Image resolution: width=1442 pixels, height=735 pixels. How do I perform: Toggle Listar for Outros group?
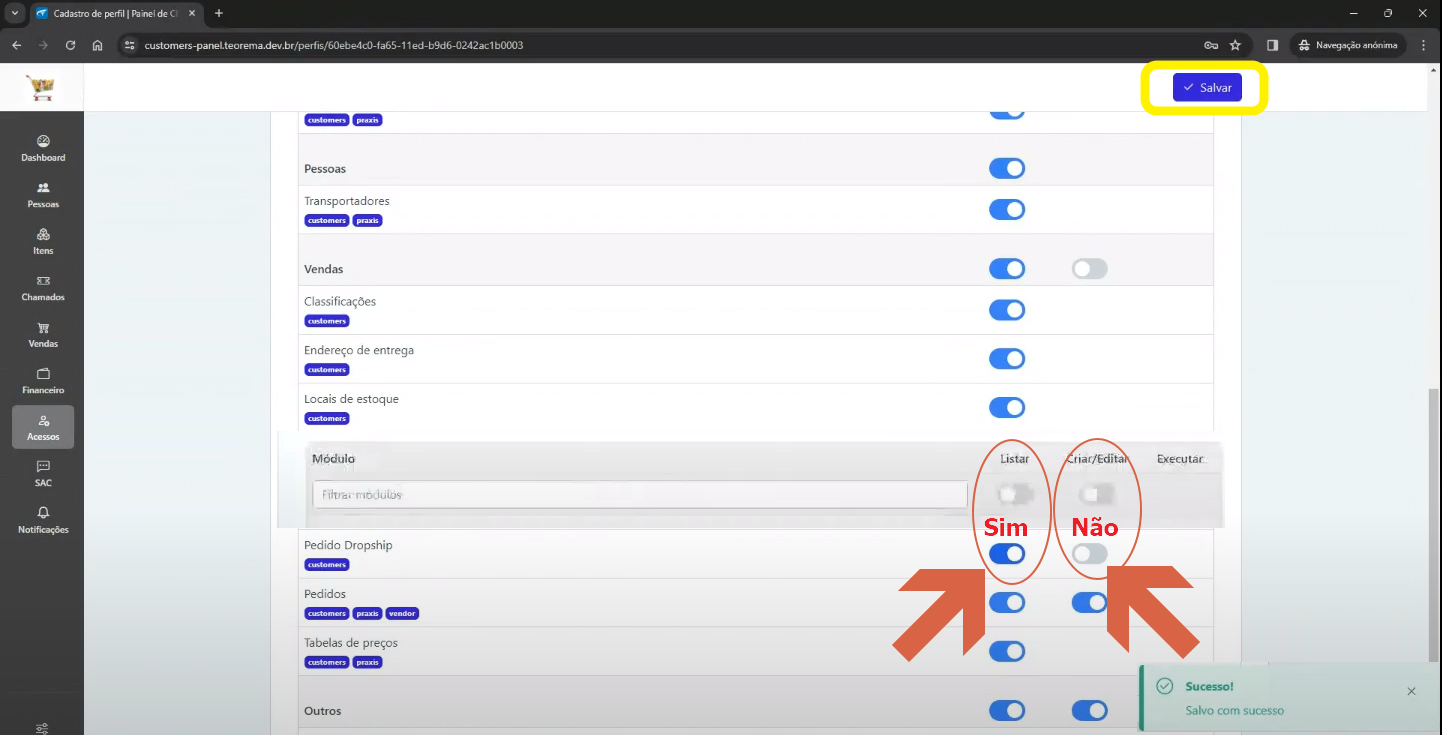pyautogui.click(x=1007, y=710)
